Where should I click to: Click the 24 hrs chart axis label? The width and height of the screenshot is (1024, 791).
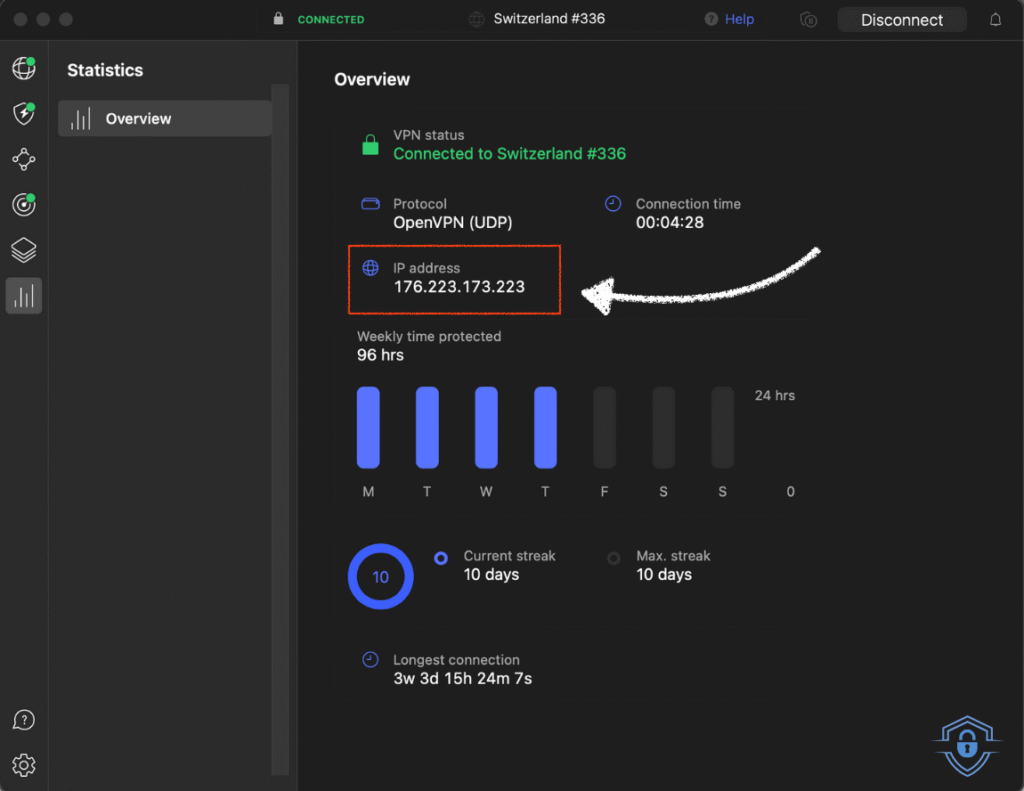[775, 395]
